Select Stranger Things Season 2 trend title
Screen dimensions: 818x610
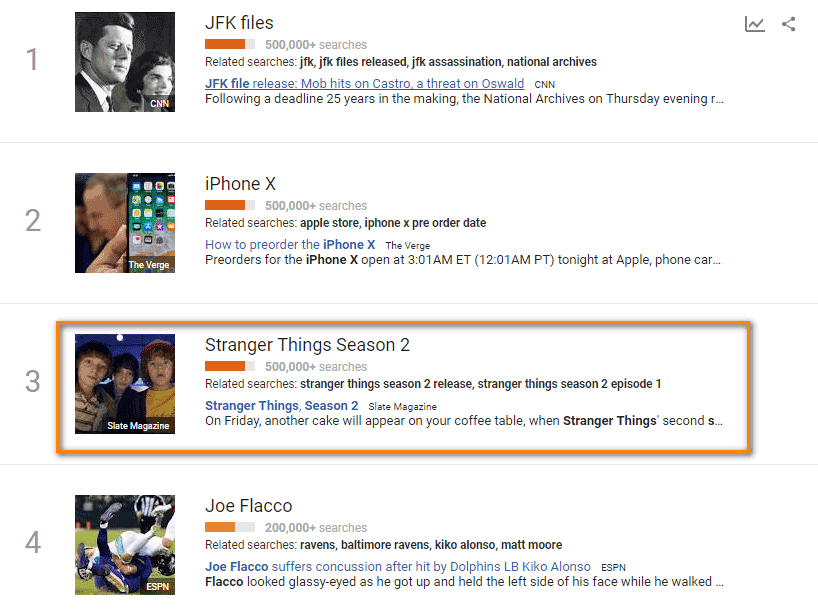(307, 345)
